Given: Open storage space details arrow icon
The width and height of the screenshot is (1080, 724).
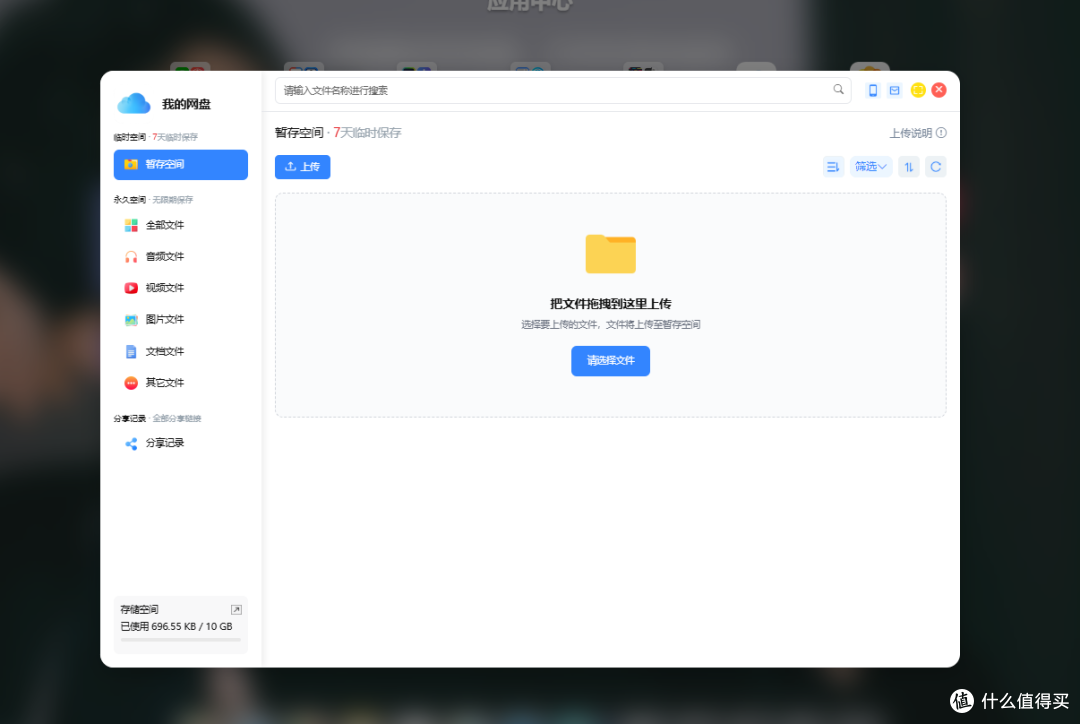Looking at the screenshot, I should 236,610.
